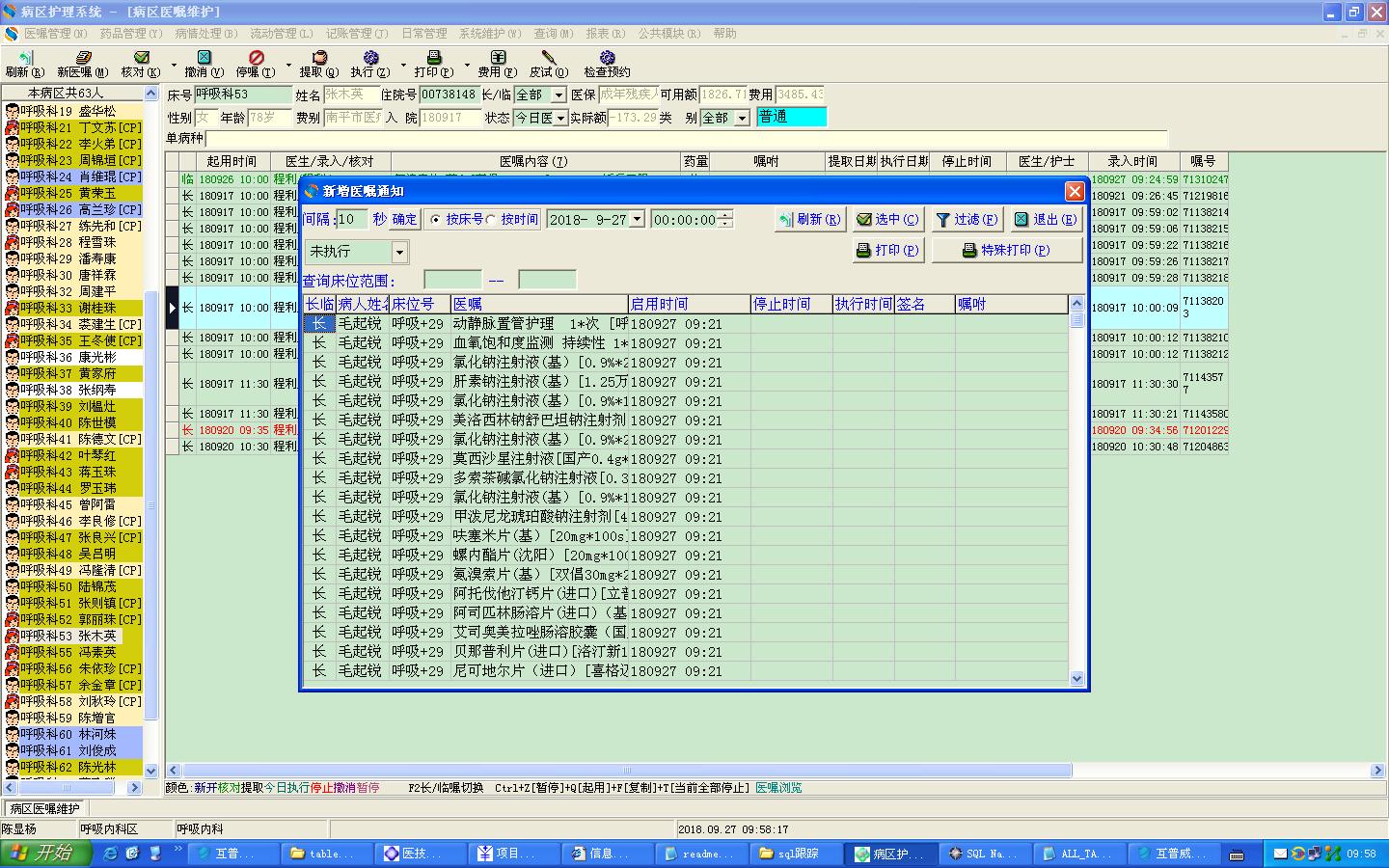Expand the date picker showing 2018-9-27

pyautogui.click(x=637, y=220)
